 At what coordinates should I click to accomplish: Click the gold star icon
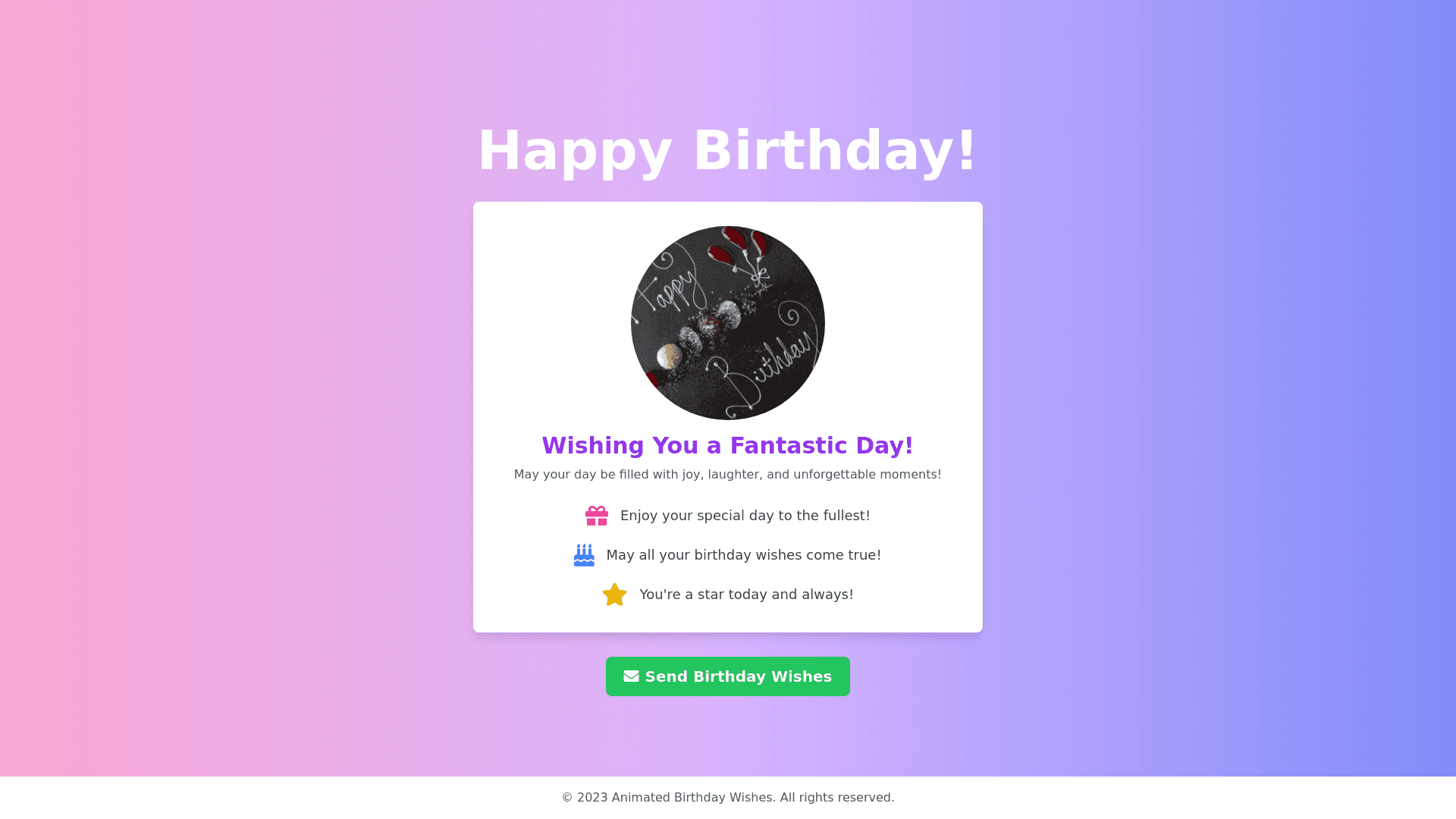(614, 595)
